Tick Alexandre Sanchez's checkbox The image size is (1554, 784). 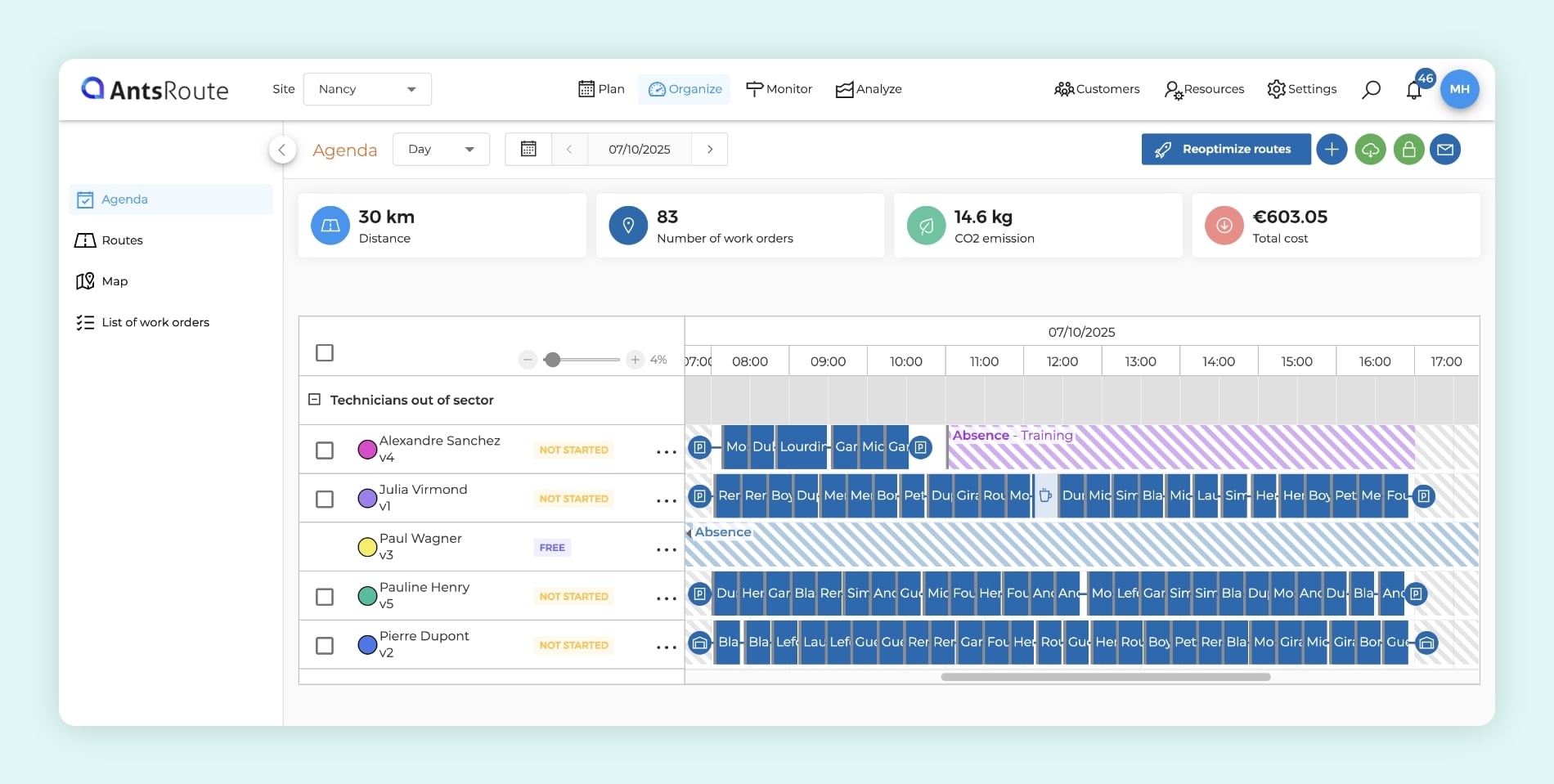pyautogui.click(x=325, y=450)
